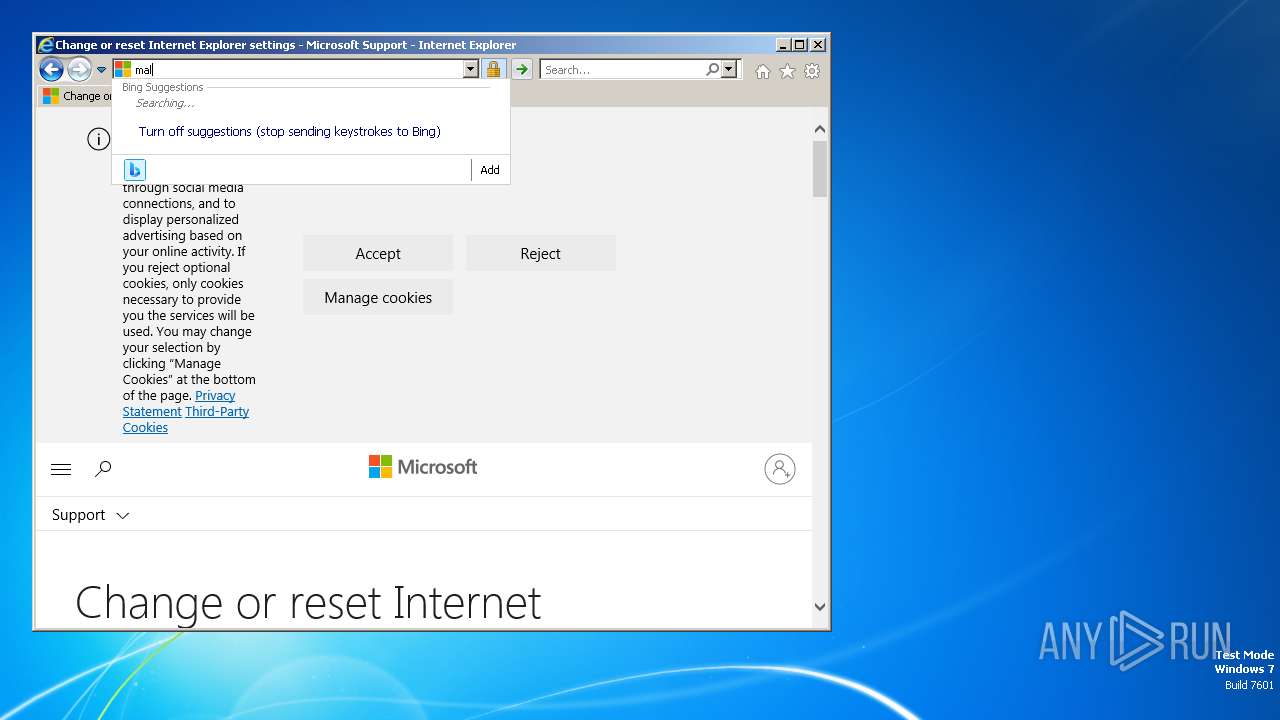Click inside the Search box

tap(622, 69)
